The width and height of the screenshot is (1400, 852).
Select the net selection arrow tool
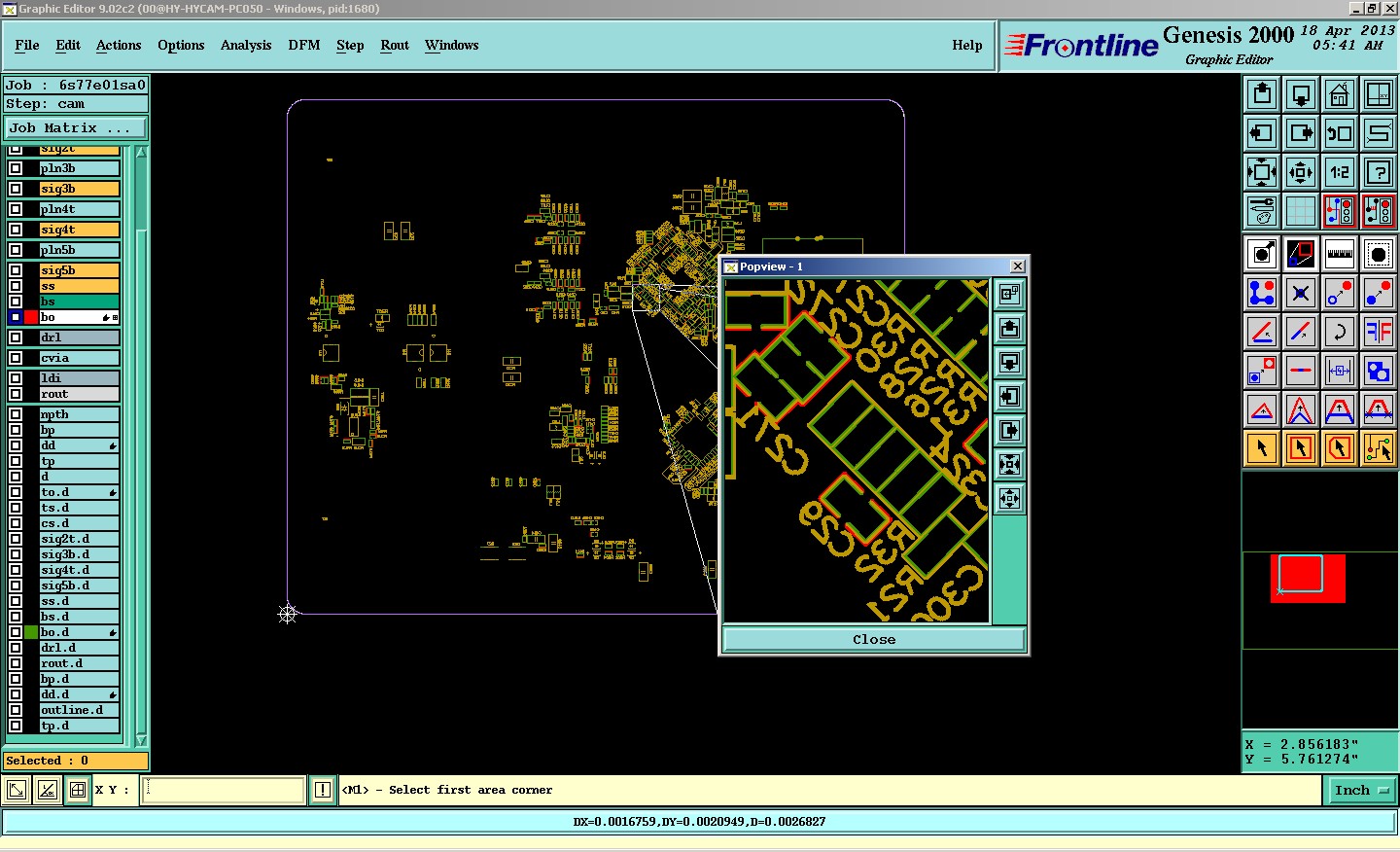1379,448
